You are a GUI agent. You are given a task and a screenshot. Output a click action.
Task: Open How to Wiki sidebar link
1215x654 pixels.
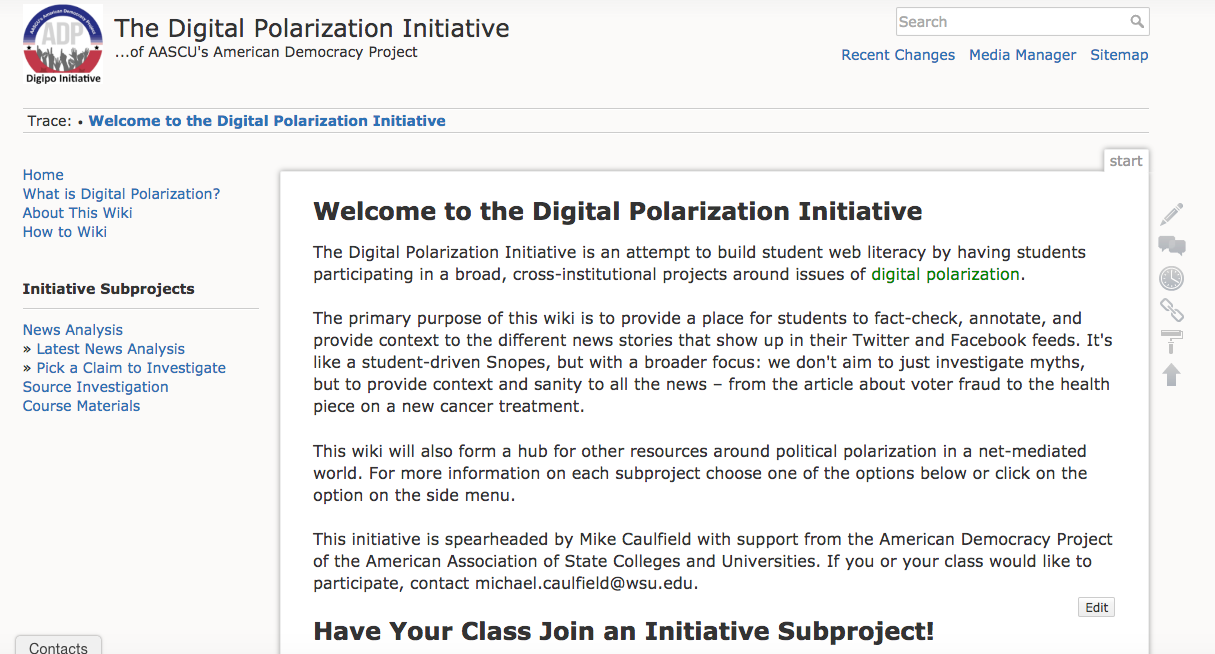65,232
